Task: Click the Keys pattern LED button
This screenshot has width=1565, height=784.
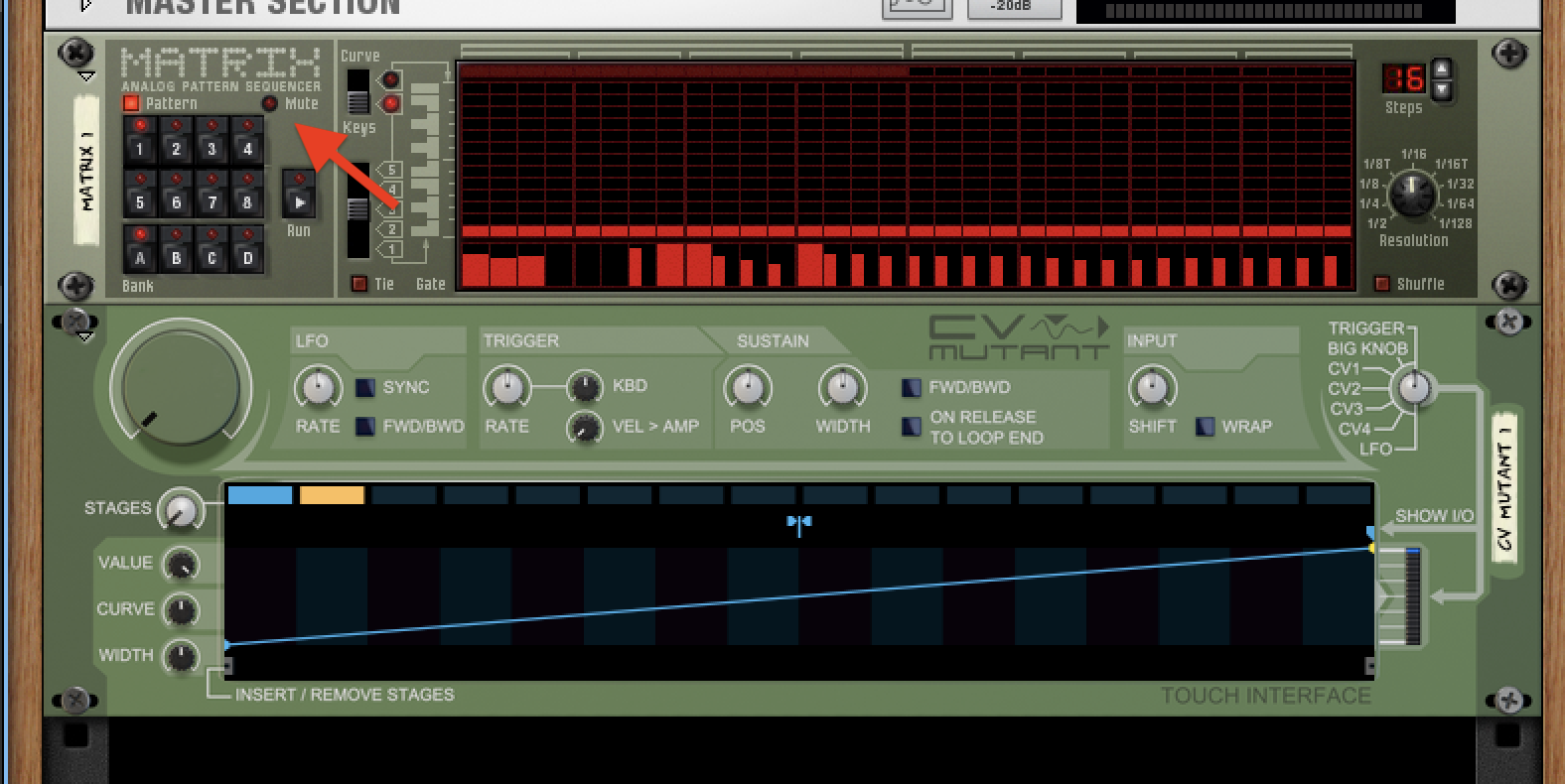Action: [391, 103]
